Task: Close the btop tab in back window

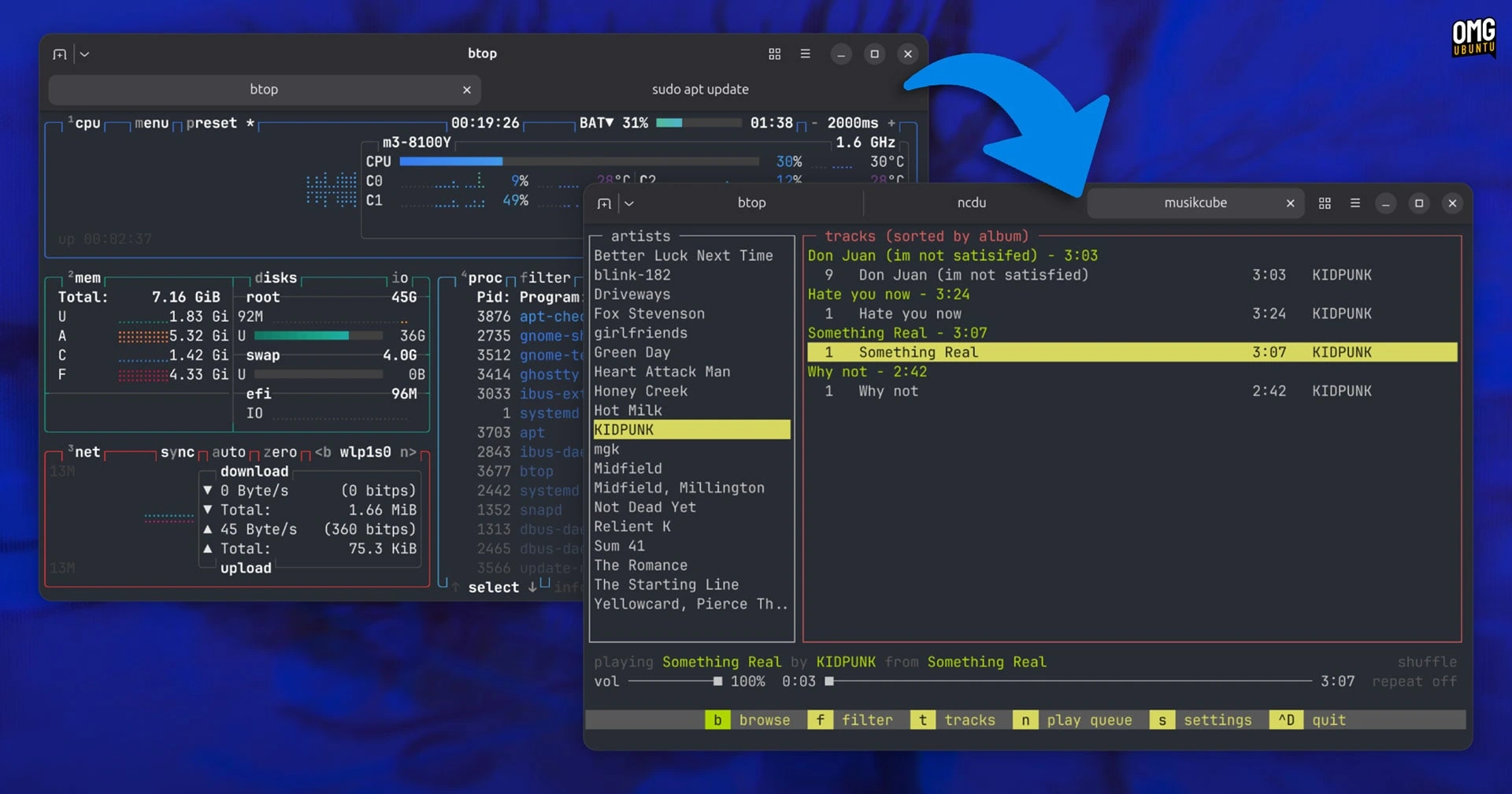Action: coord(467,90)
